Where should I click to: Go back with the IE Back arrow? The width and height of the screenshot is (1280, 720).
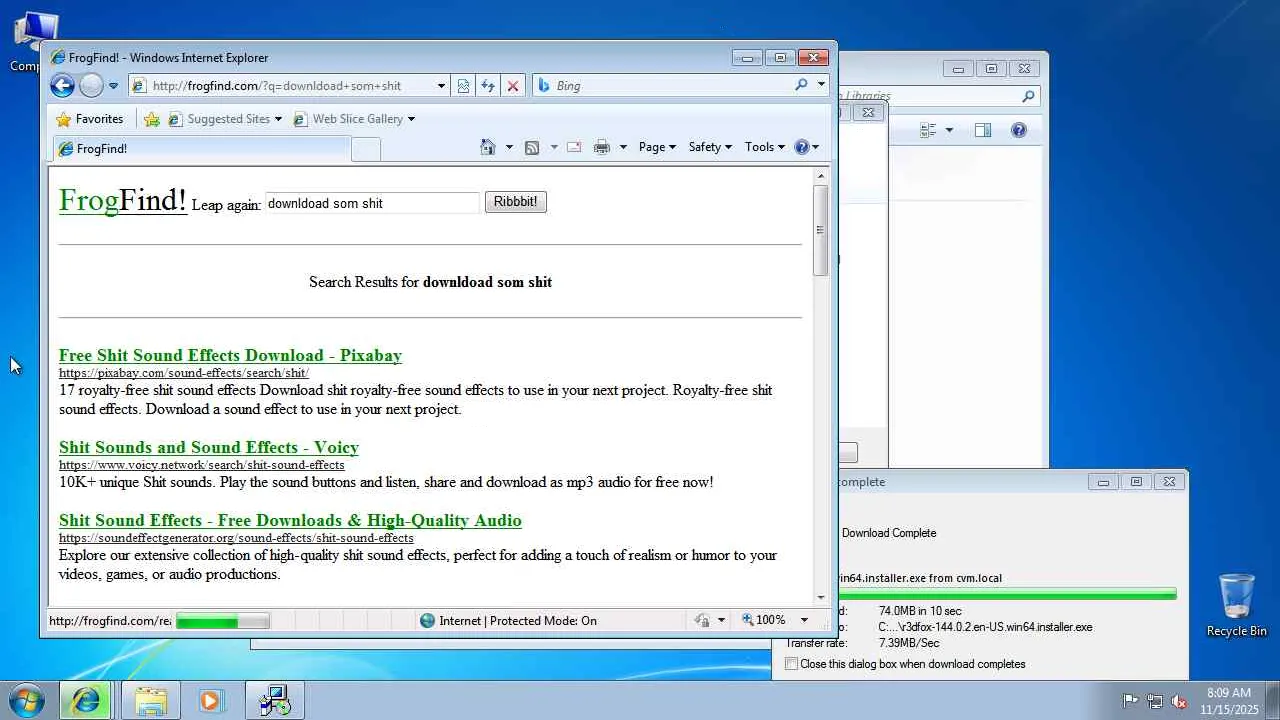[62, 86]
